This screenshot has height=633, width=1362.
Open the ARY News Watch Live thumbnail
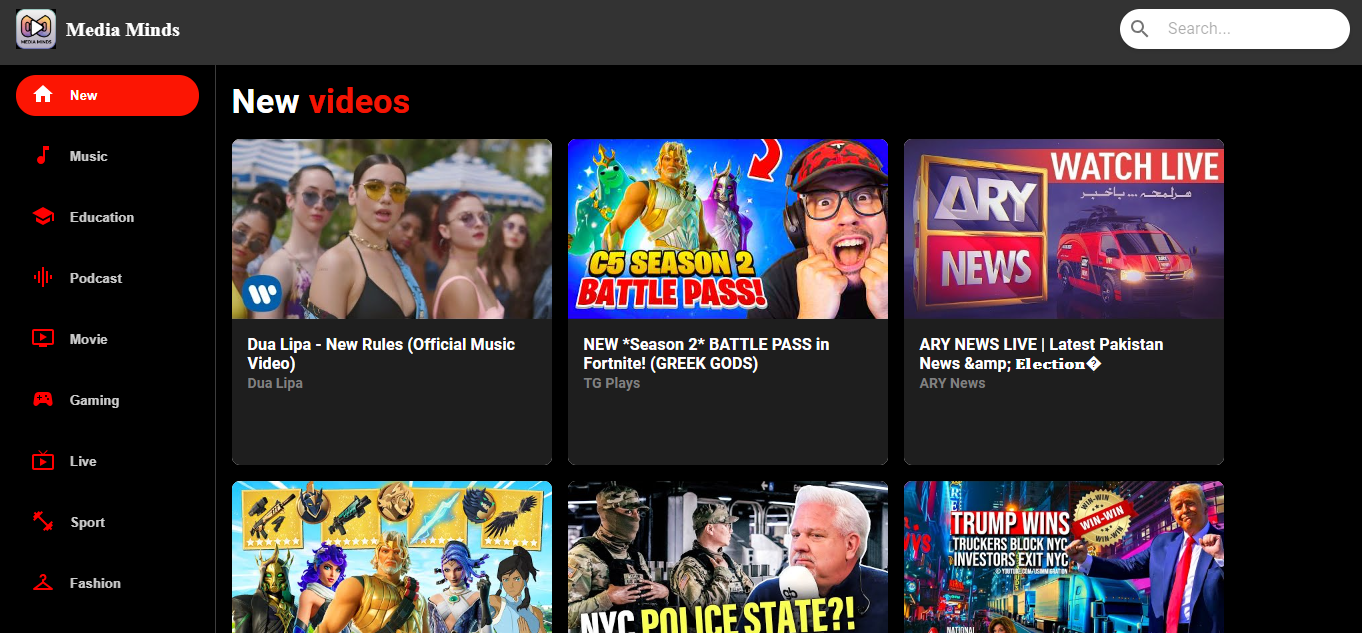(x=1064, y=229)
